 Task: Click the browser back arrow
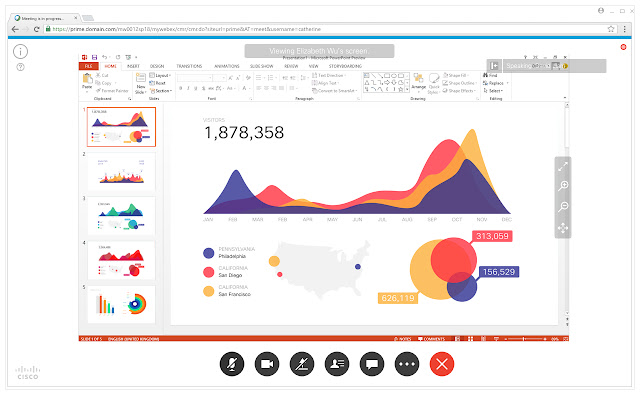coord(15,29)
